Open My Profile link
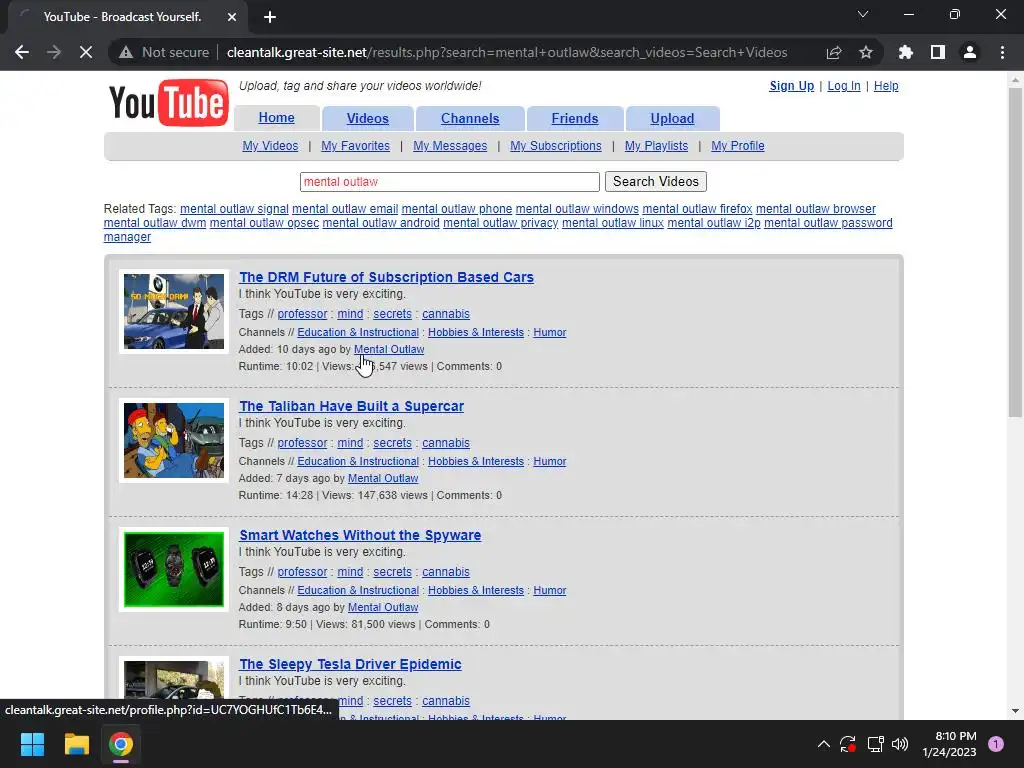This screenshot has width=1024, height=768. [x=738, y=146]
